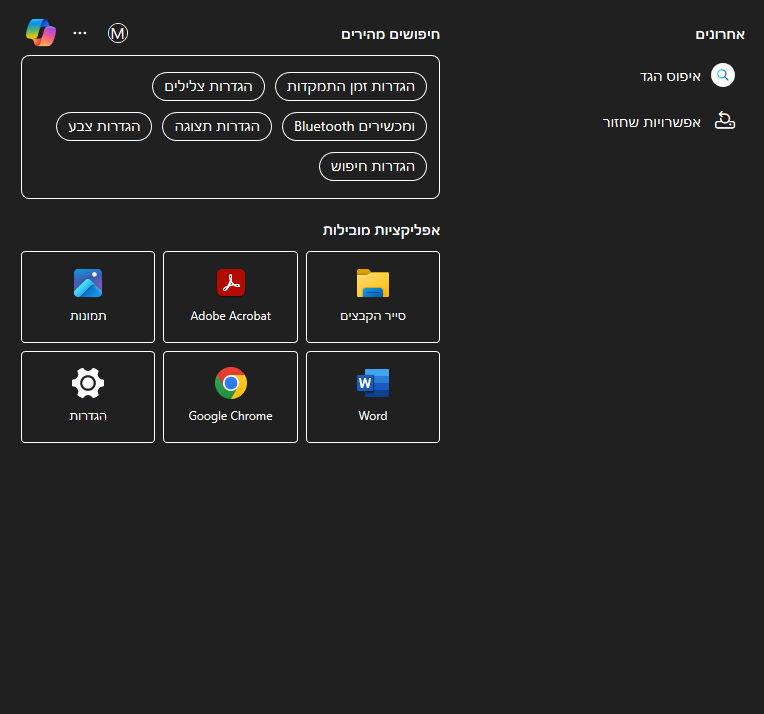The image size is (764, 714).
Task: Select the הגדרות צבע quick search
Action: [x=104, y=127]
